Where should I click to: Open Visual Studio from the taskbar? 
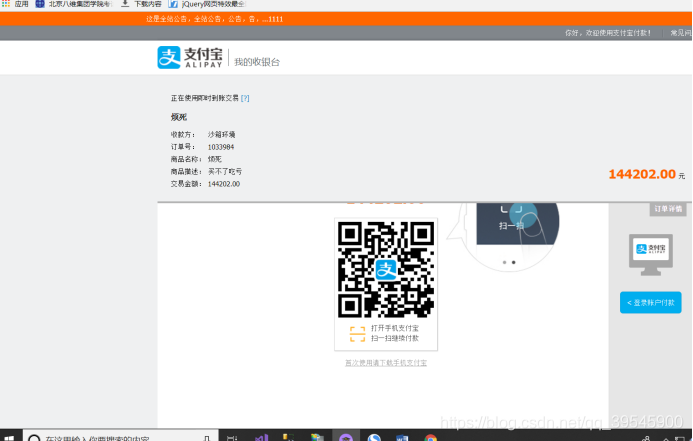point(262,437)
